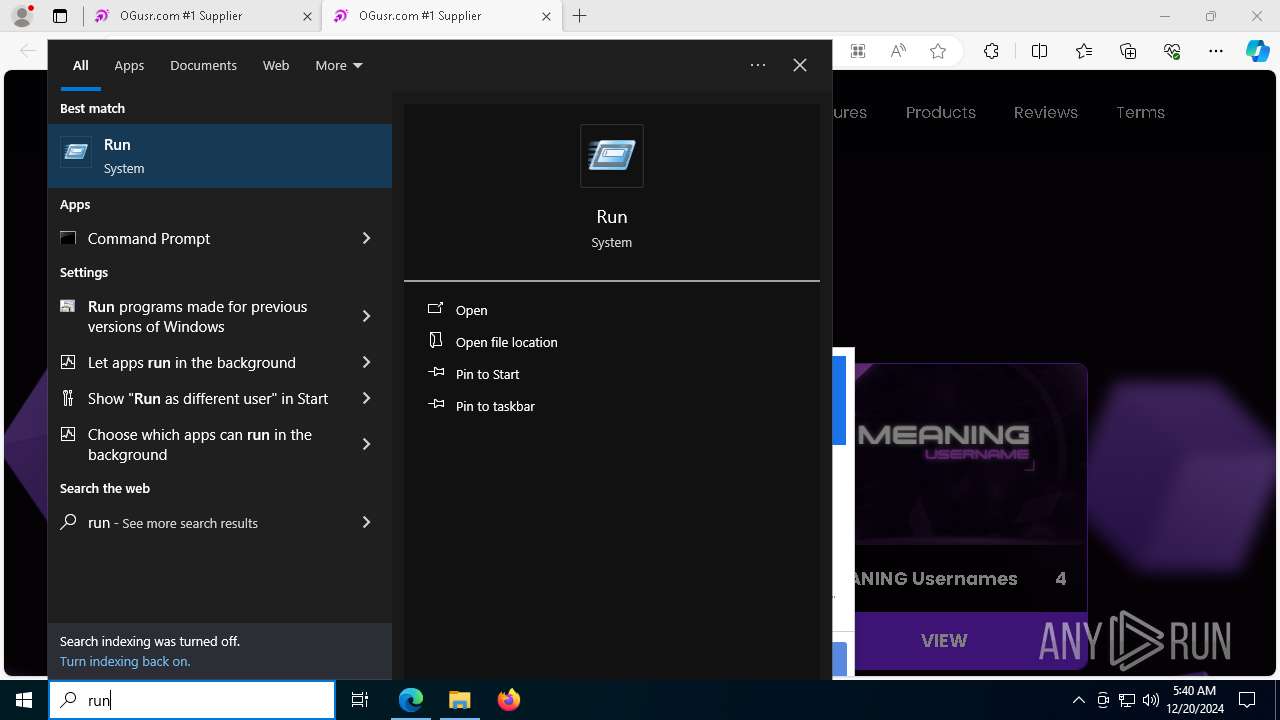Open Microsoft Edge from taskbar
1280x720 pixels.
click(x=411, y=700)
